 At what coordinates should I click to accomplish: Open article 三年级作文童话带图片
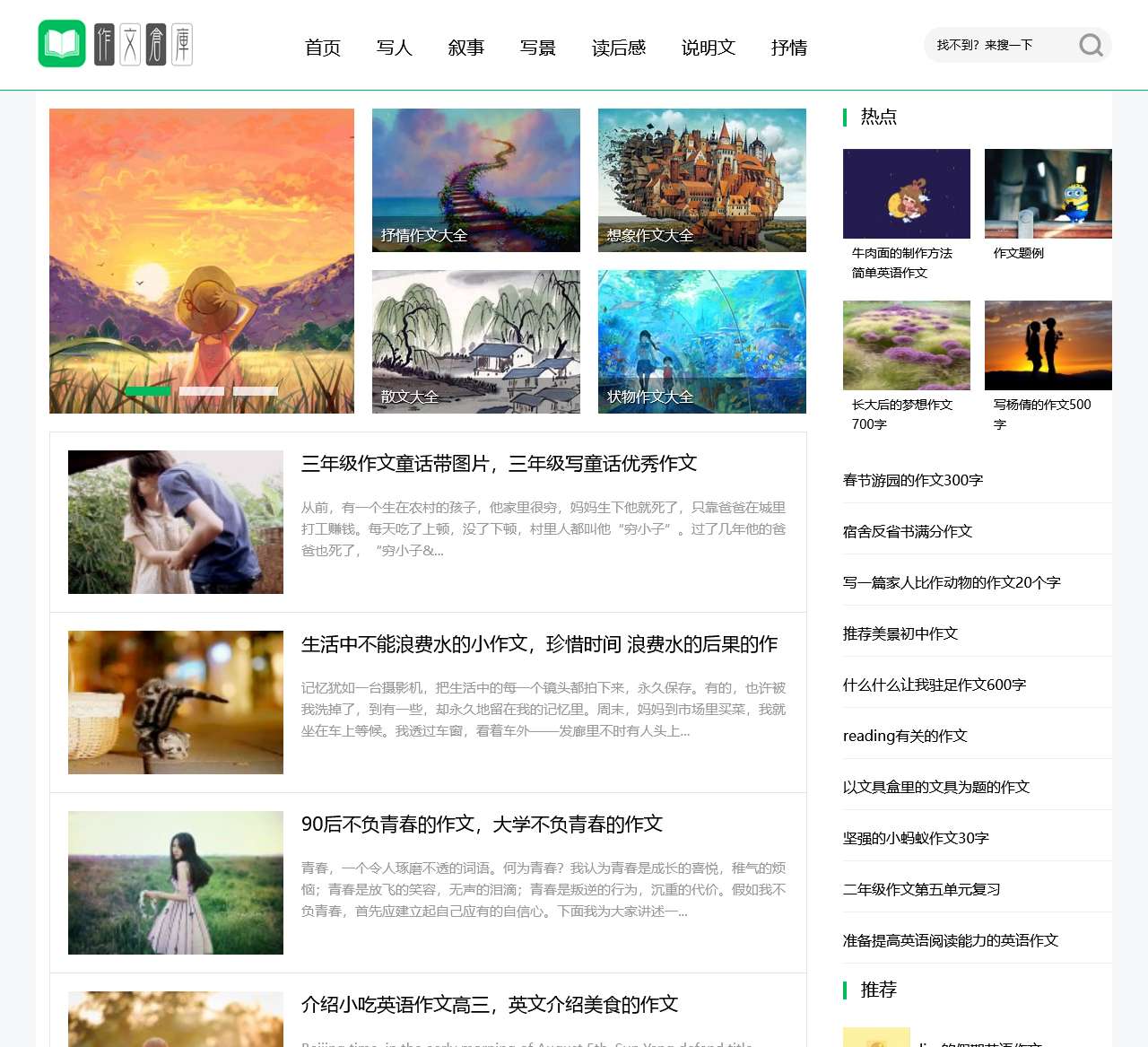[499, 464]
